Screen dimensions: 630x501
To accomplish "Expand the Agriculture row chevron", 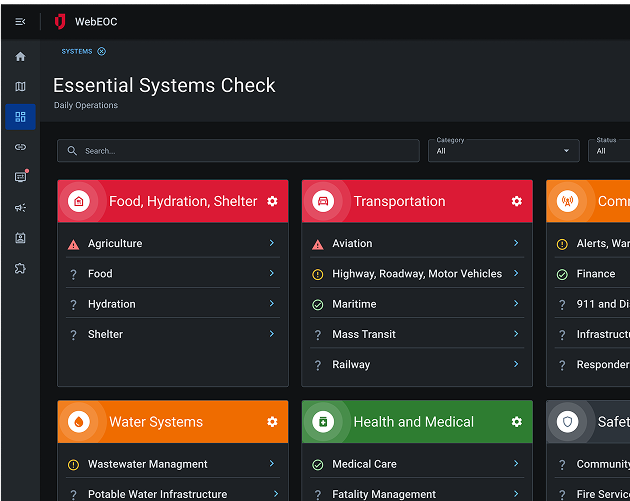I will [272, 243].
